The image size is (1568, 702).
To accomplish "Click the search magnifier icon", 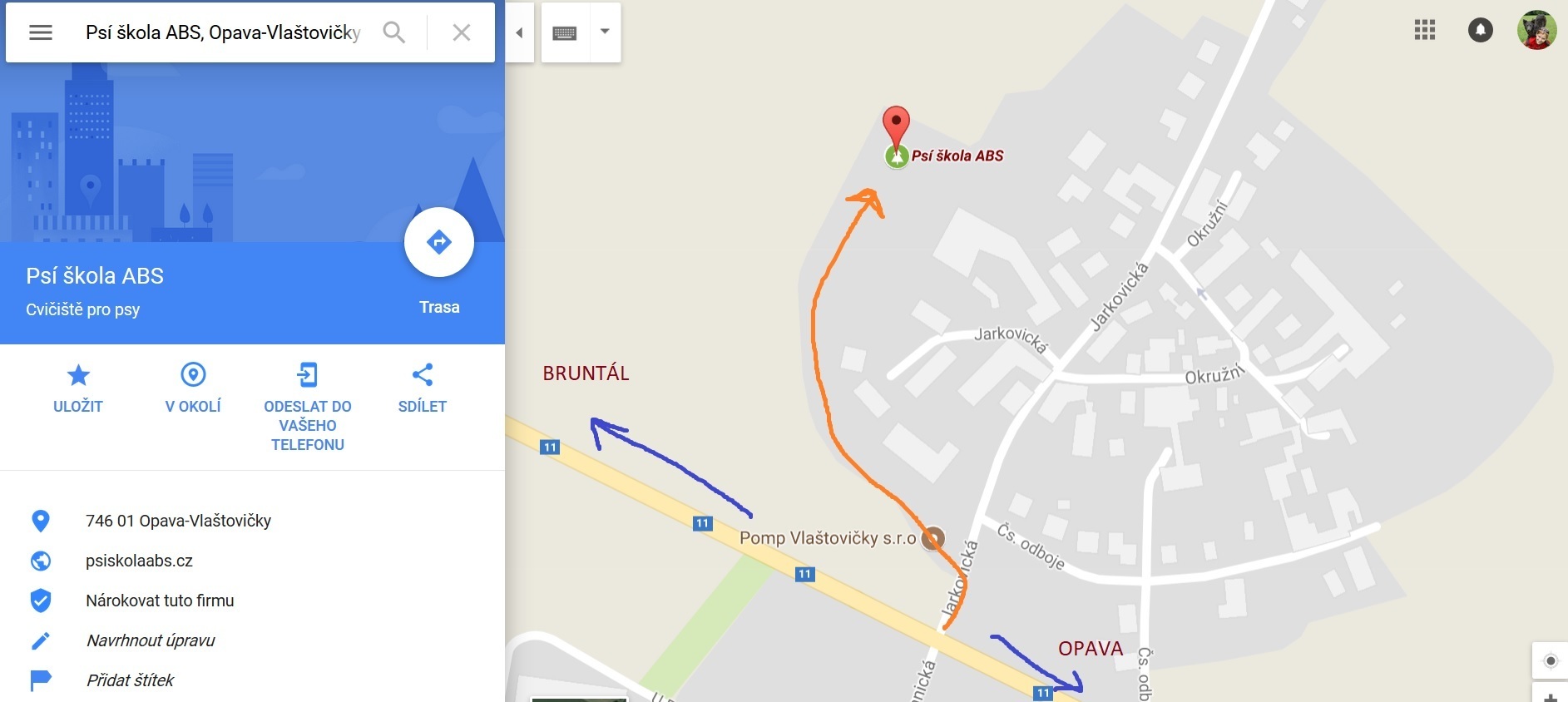I will [393, 32].
